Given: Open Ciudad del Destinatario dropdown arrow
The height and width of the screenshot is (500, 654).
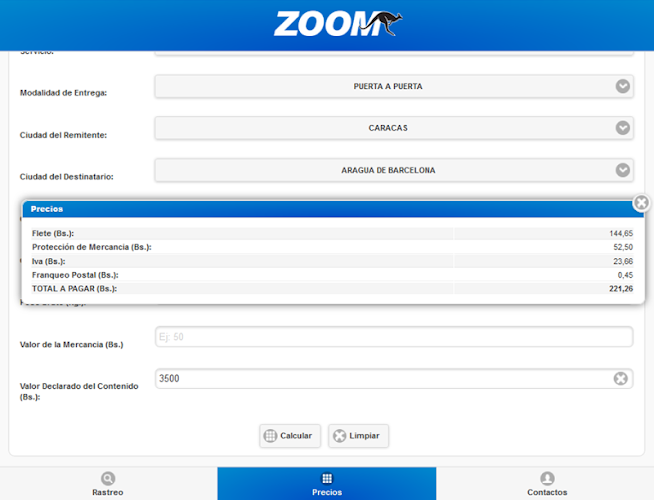Looking at the screenshot, I should (x=623, y=170).
